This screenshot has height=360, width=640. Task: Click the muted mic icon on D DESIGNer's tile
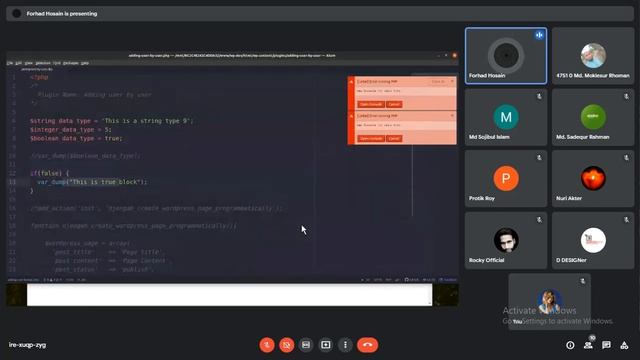pos(627,220)
